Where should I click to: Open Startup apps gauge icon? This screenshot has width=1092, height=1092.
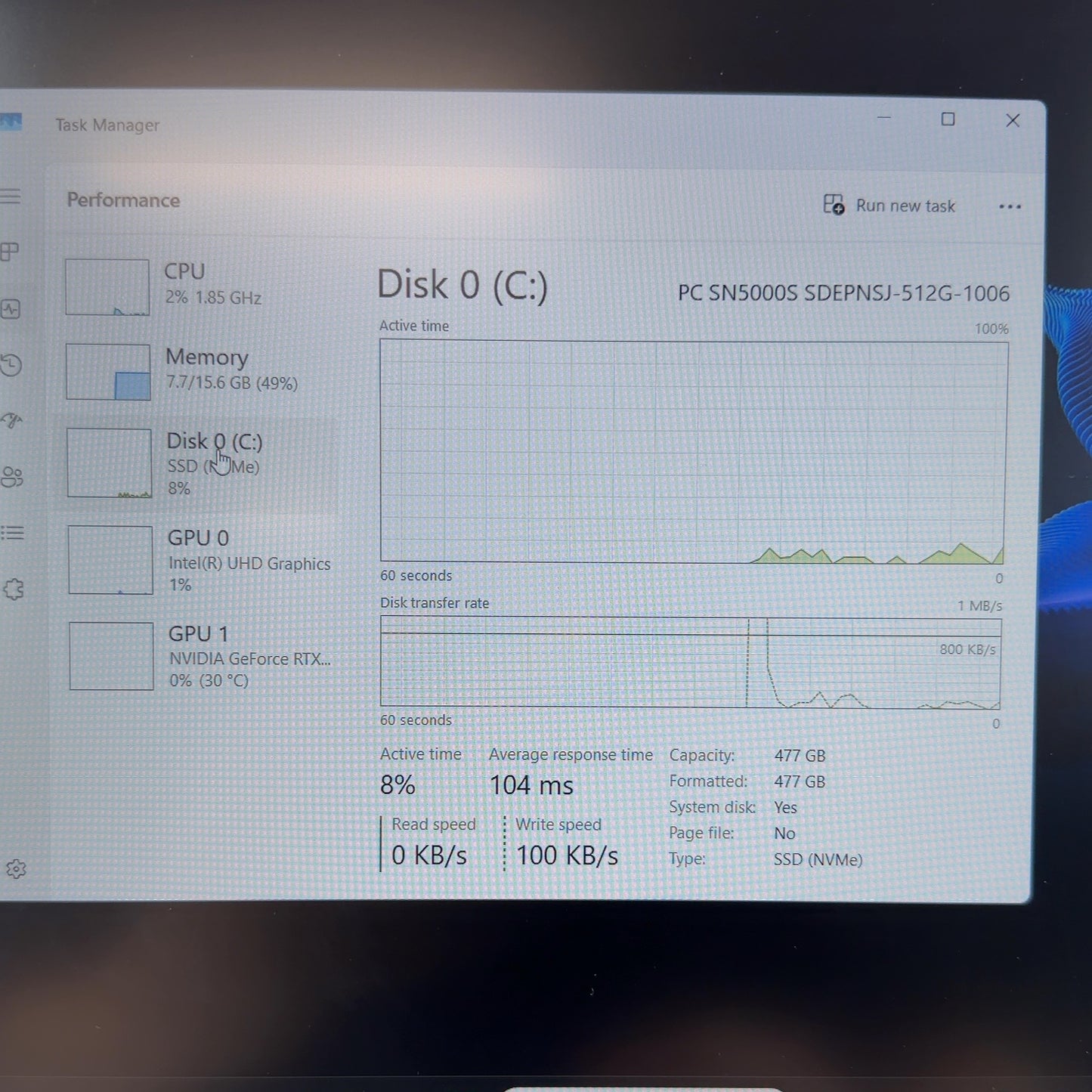pos(11,420)
